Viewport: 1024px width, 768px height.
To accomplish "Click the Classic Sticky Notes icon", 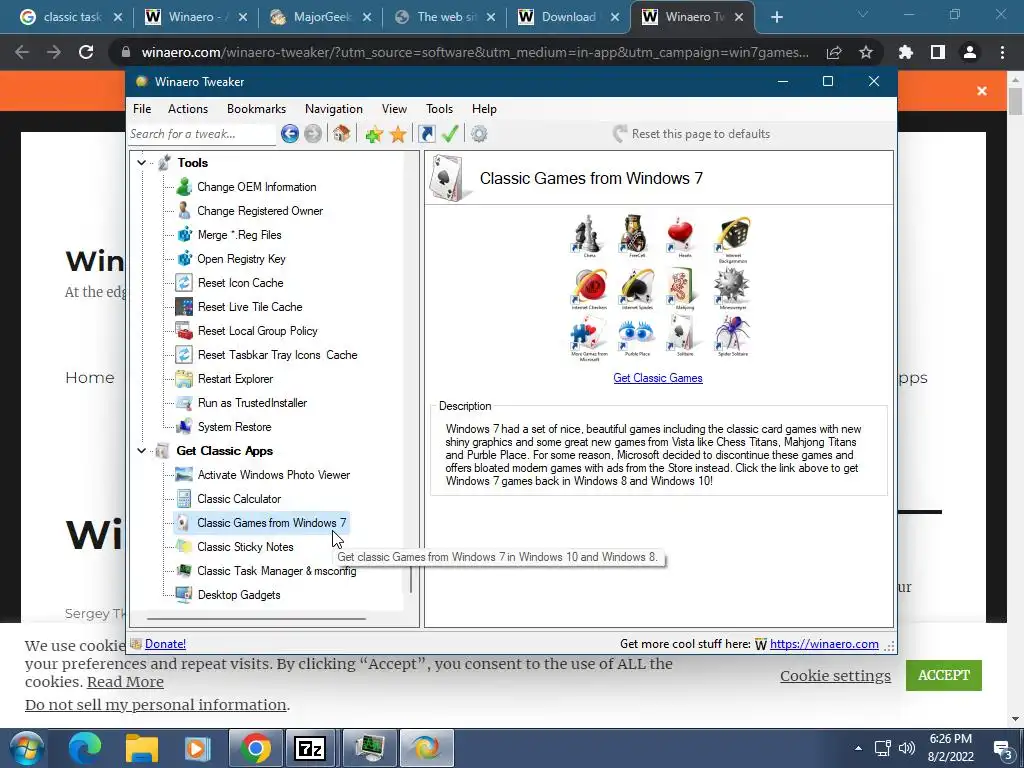I will tap(184, 547).
